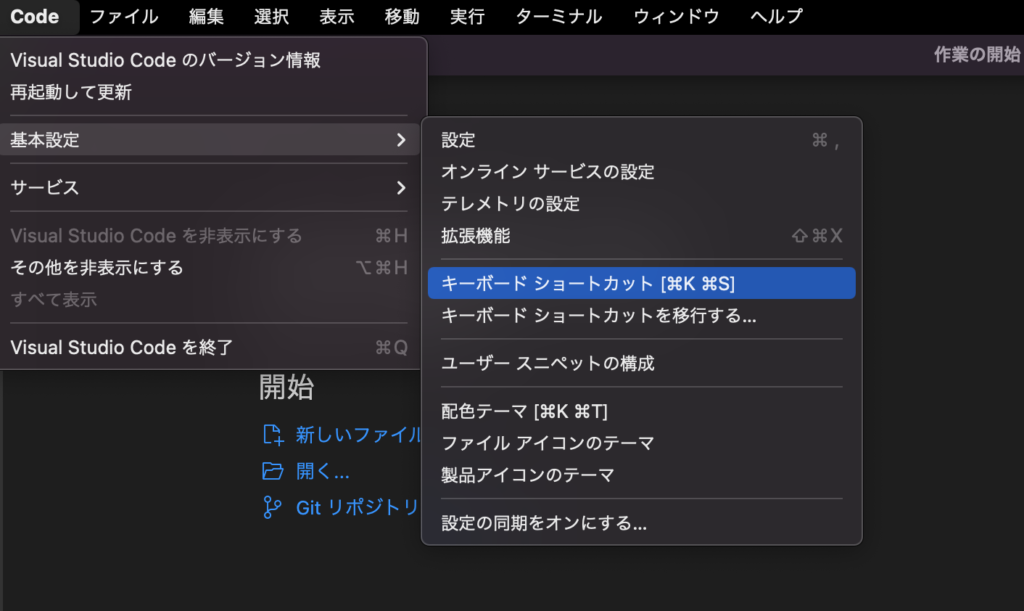Click ユーザー スニペットの構成 entry
The image size is (1024, 611).
pos(548,363)
